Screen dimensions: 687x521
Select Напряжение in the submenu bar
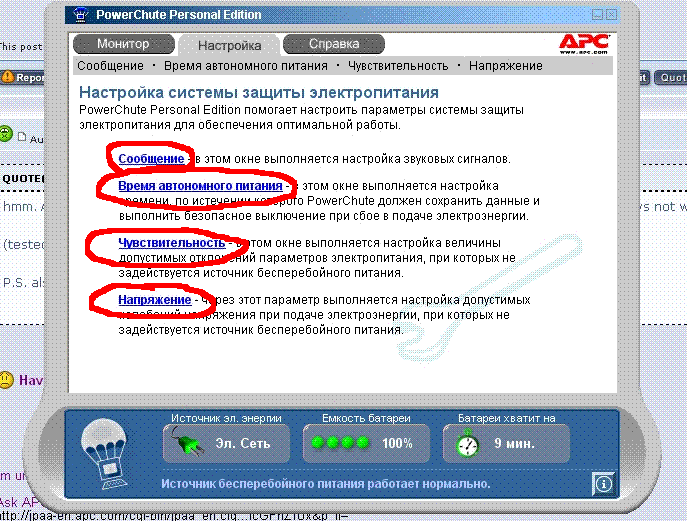[x=506, y=66]
